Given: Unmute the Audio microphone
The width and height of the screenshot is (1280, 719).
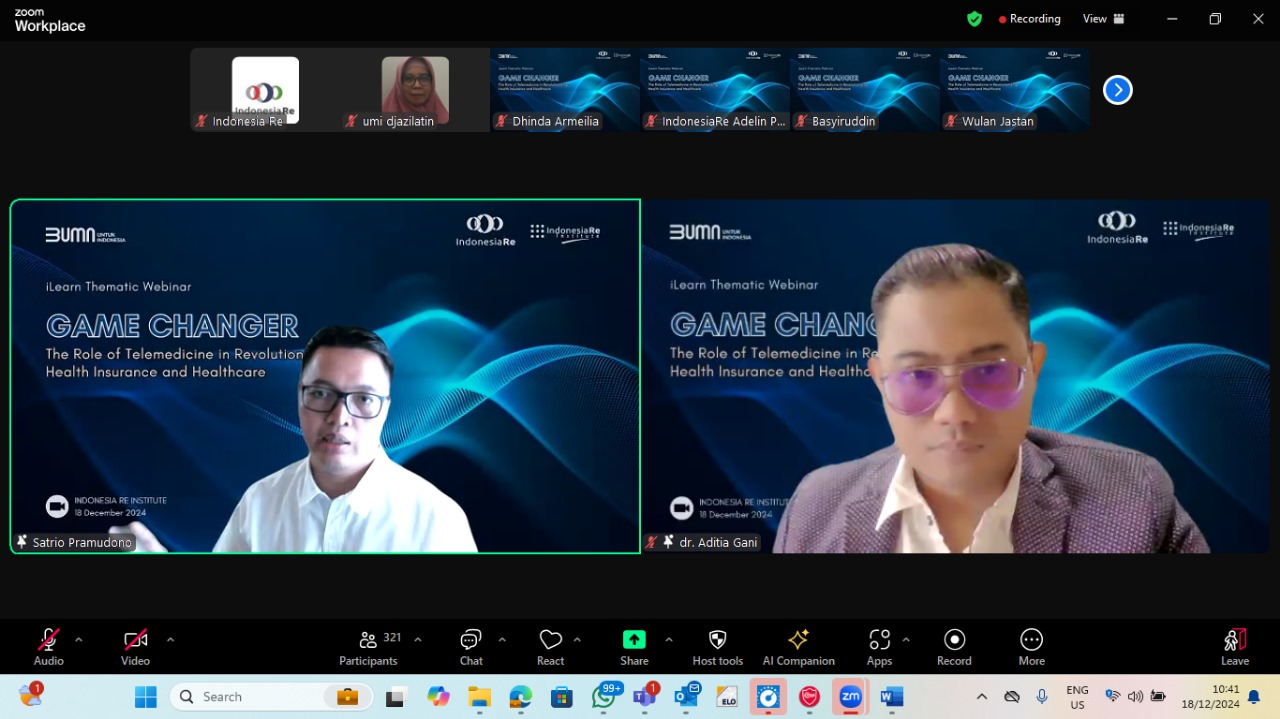Looking at the screenshot, I should pos(48,640).
